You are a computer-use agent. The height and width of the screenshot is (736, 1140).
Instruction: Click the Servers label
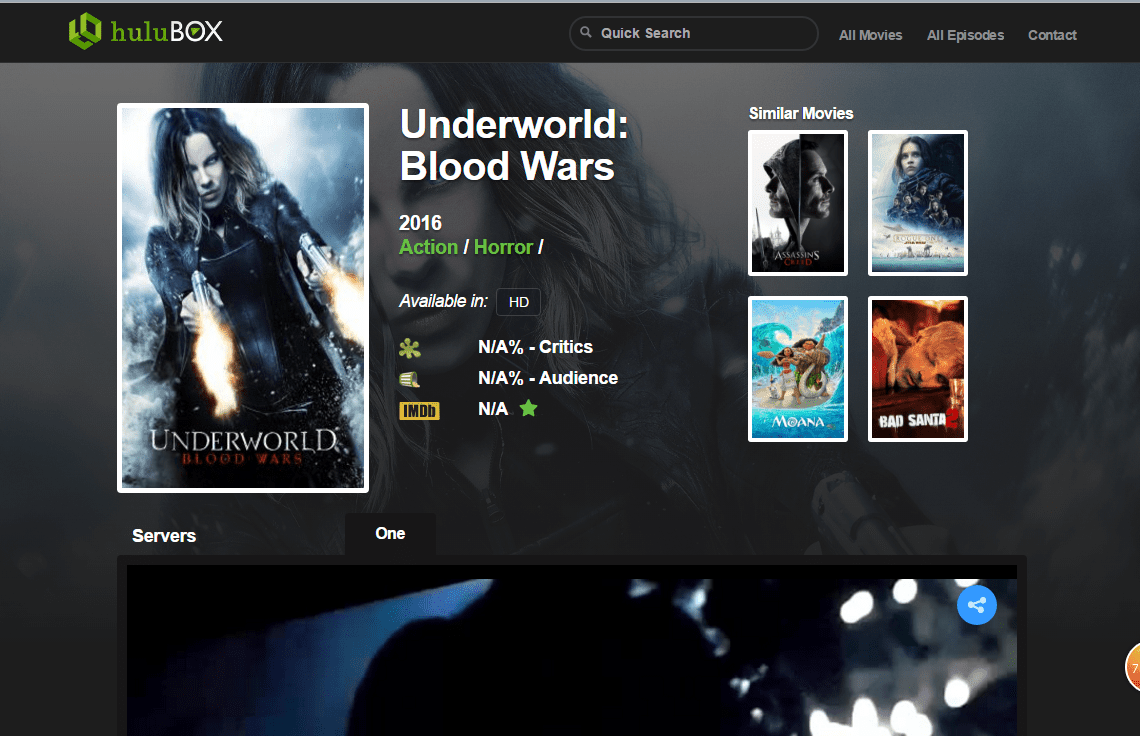164,536
